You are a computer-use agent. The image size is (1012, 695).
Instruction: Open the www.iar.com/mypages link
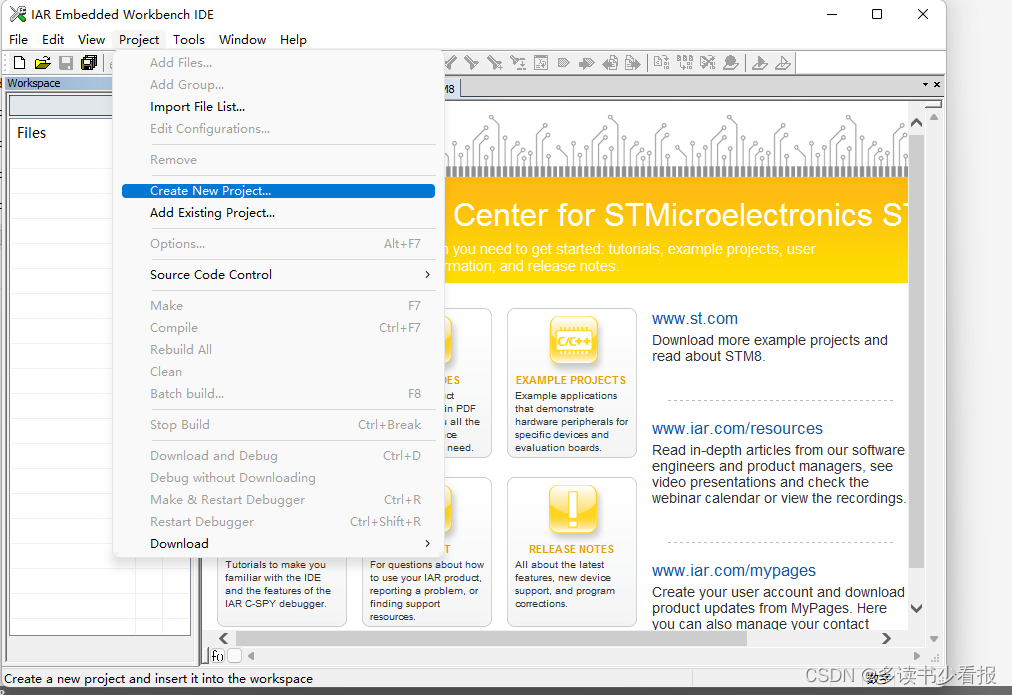[x=734, y=570]
